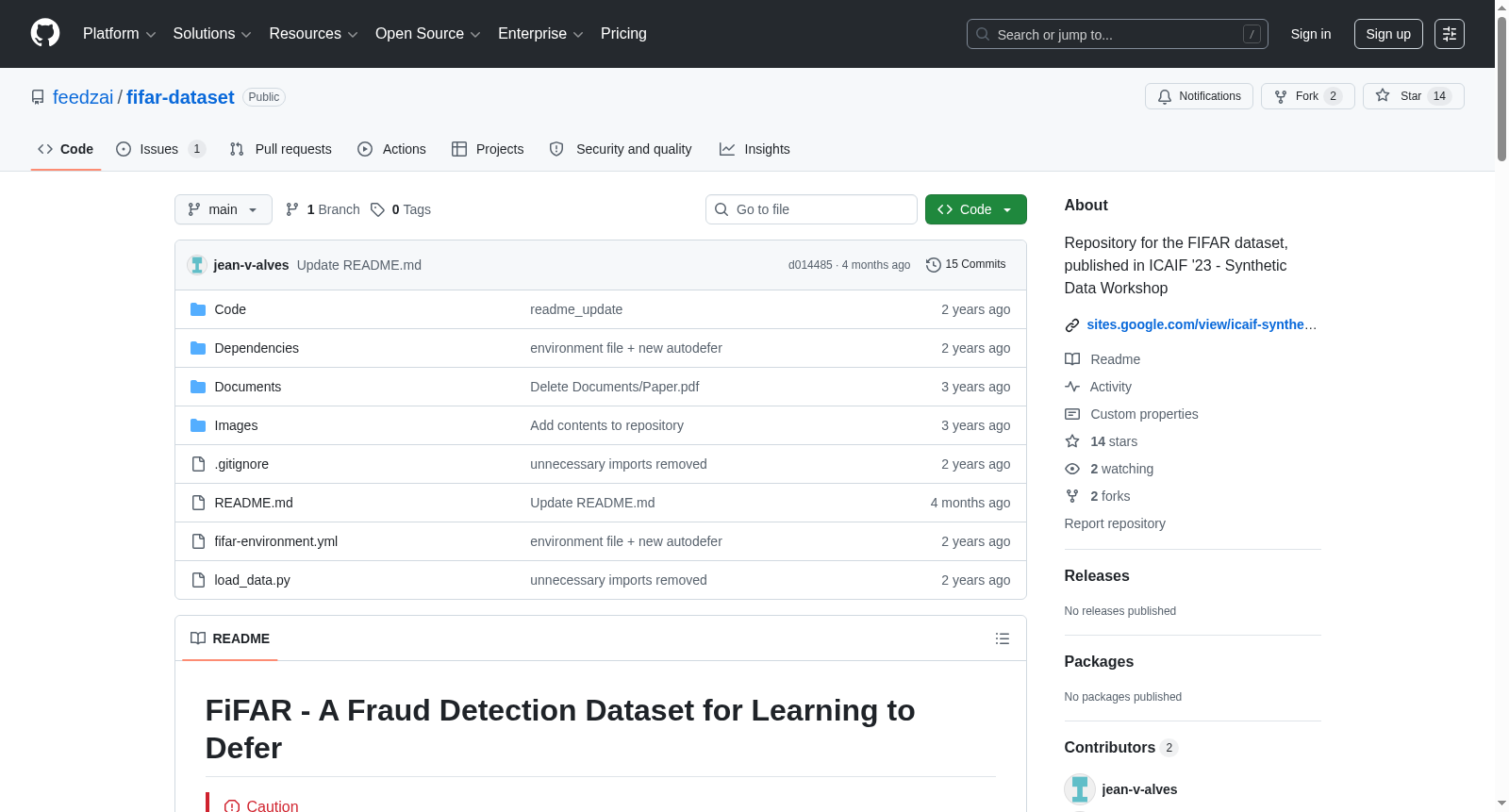
Task: Switch to the Issues tab
Action: [160, 149]
